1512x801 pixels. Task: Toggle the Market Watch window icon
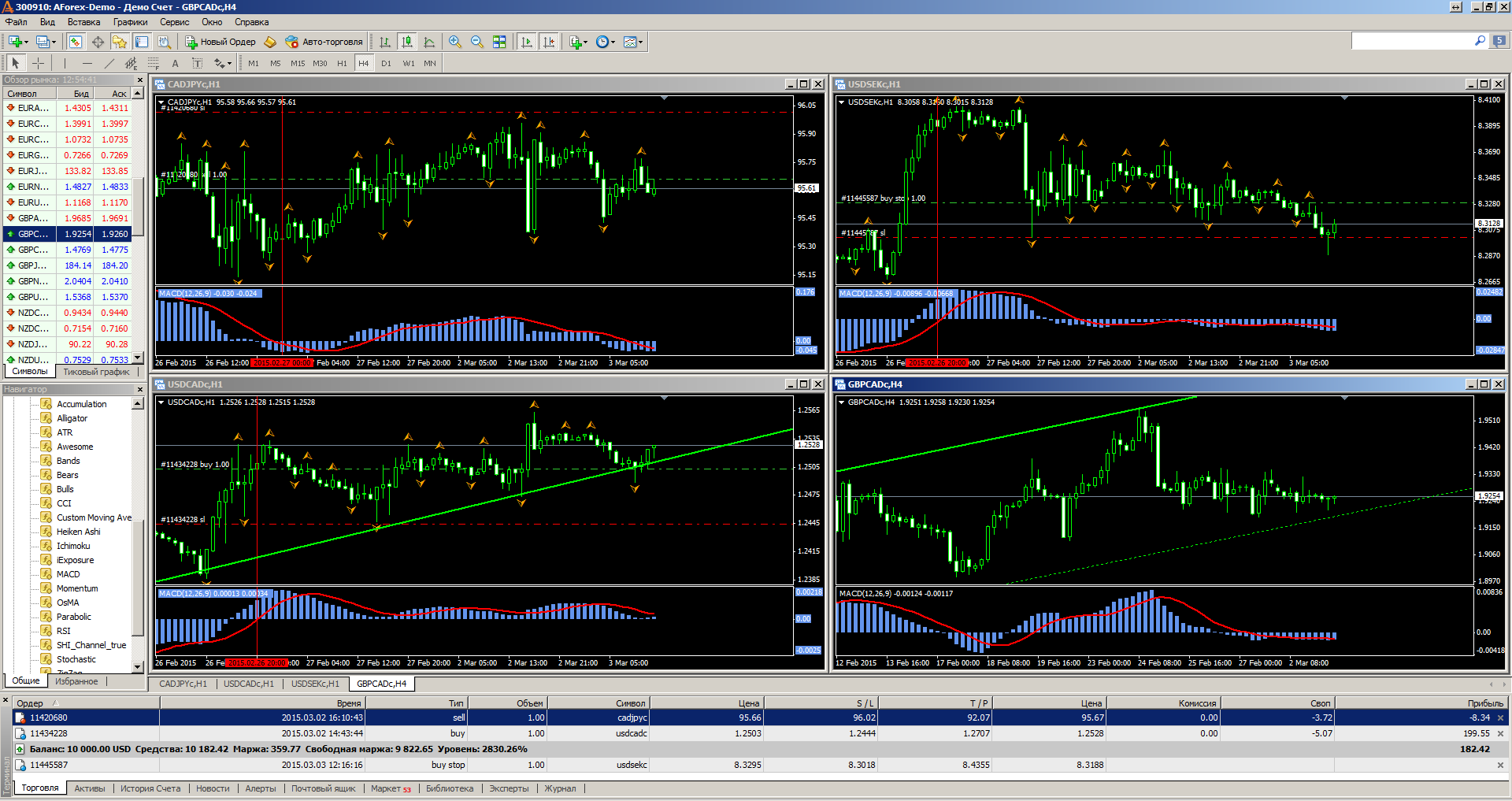76,42
